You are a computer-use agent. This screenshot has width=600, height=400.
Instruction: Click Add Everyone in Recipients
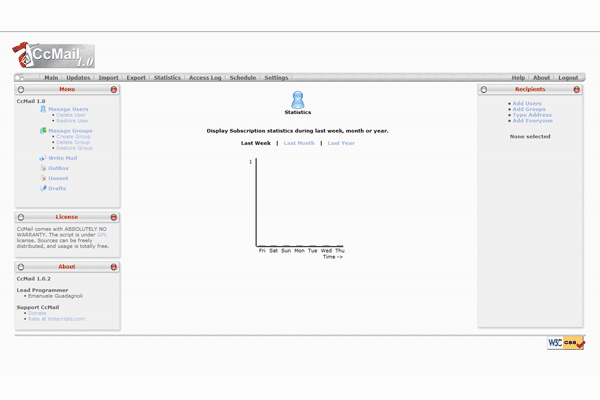click(x=532, y=121)
